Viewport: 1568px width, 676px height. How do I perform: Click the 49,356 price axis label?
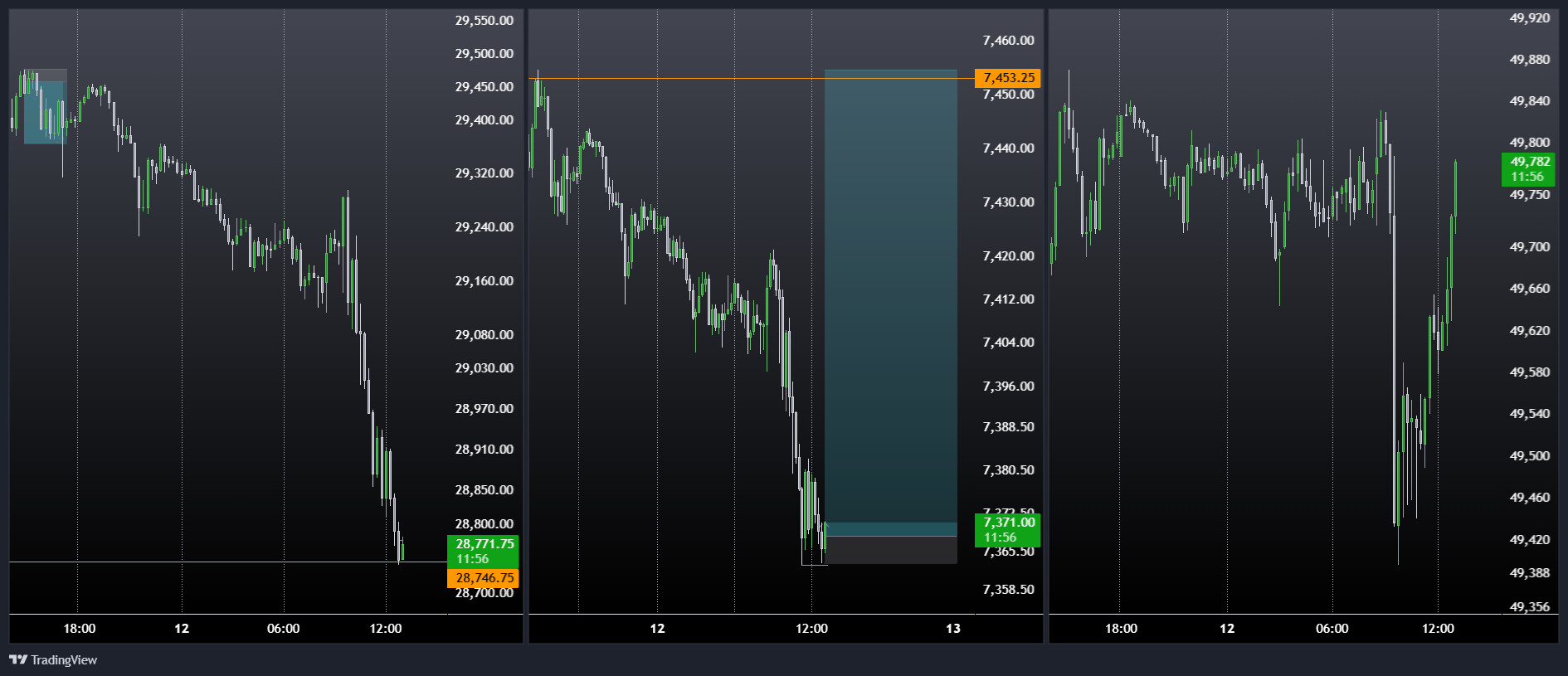(x=1530, y=606)
